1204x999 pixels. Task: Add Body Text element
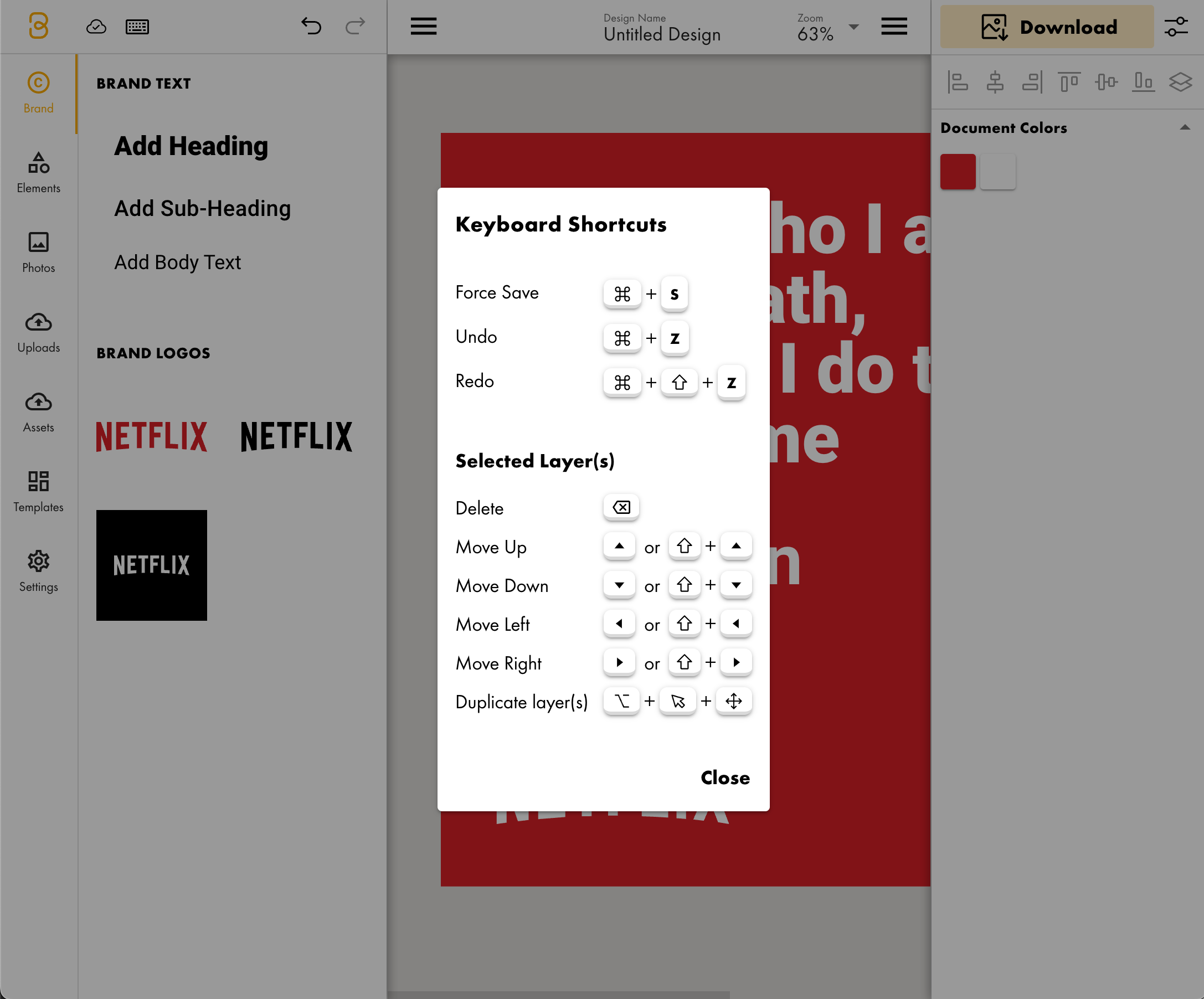(x=177, y=262)
